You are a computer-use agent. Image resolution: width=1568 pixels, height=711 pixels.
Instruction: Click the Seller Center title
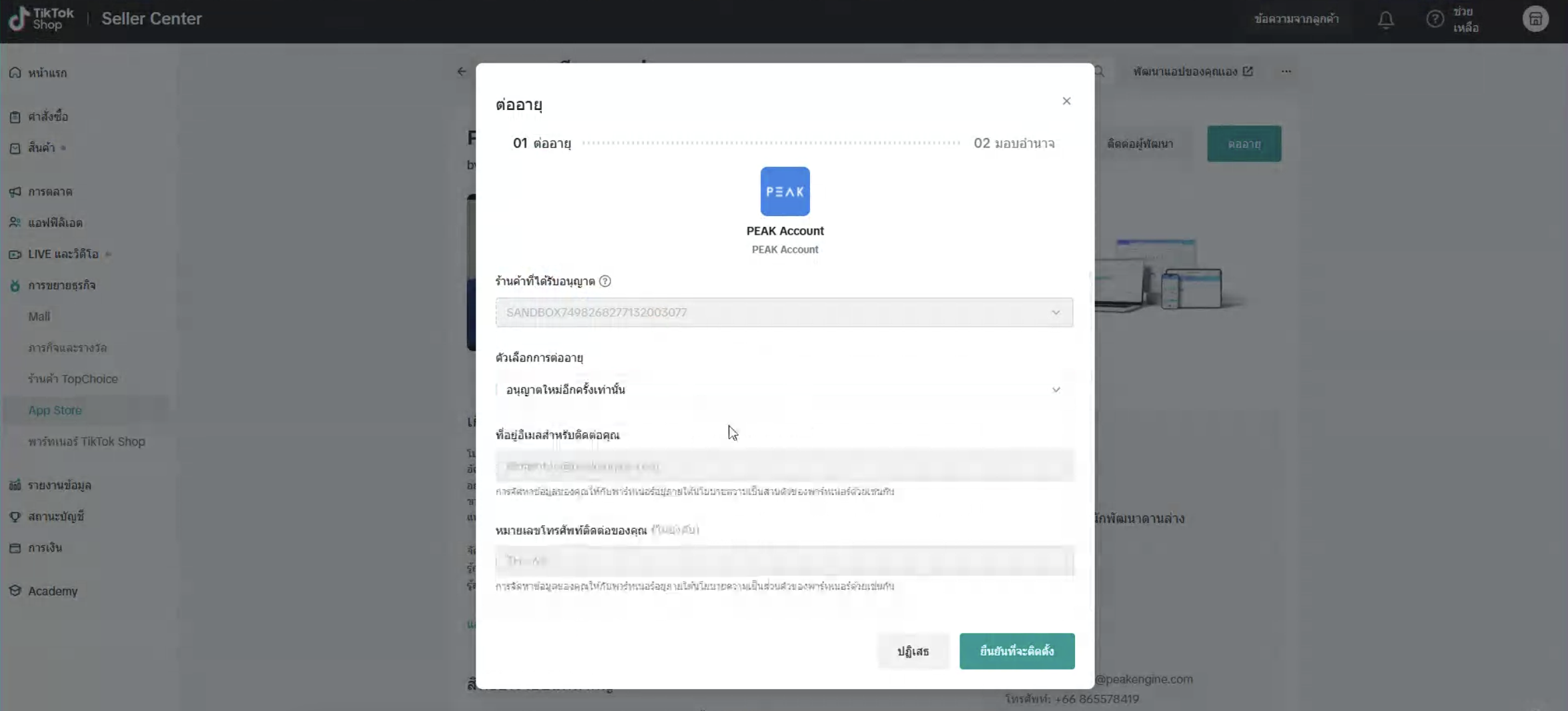(151, 19)
